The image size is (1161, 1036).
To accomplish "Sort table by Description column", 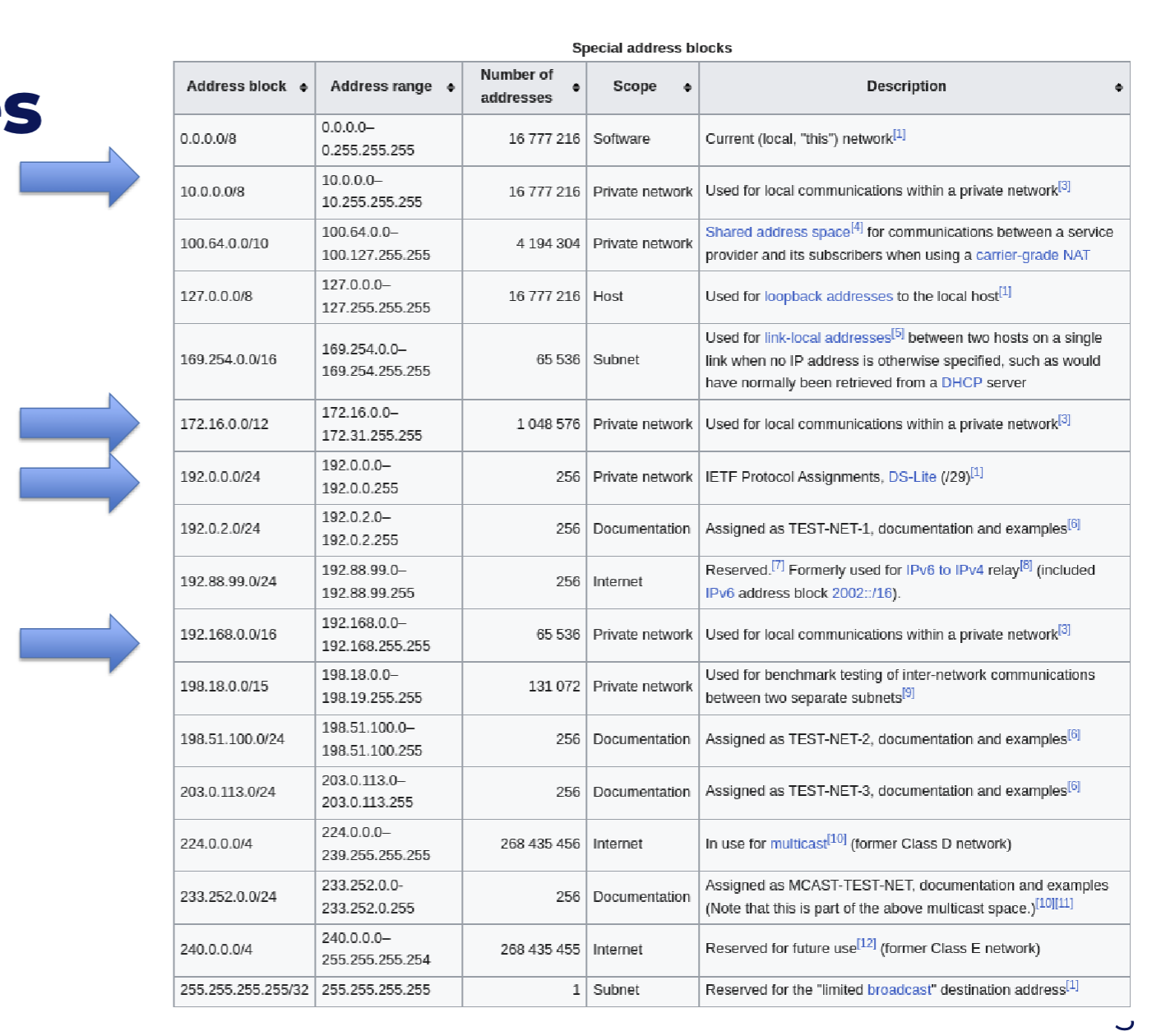I will [x=1118, y=87].
